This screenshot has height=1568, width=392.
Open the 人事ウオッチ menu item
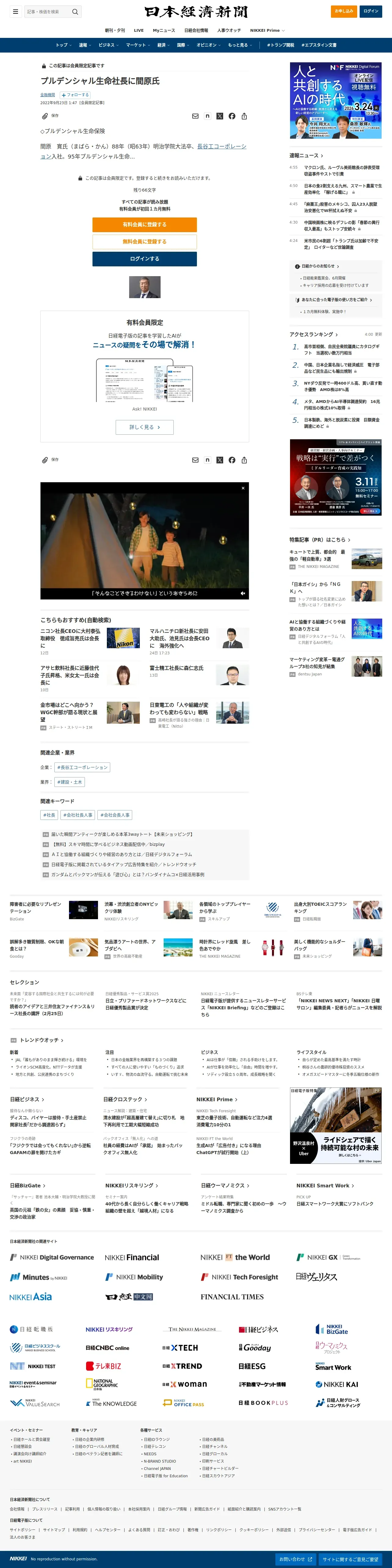(229, 31)
